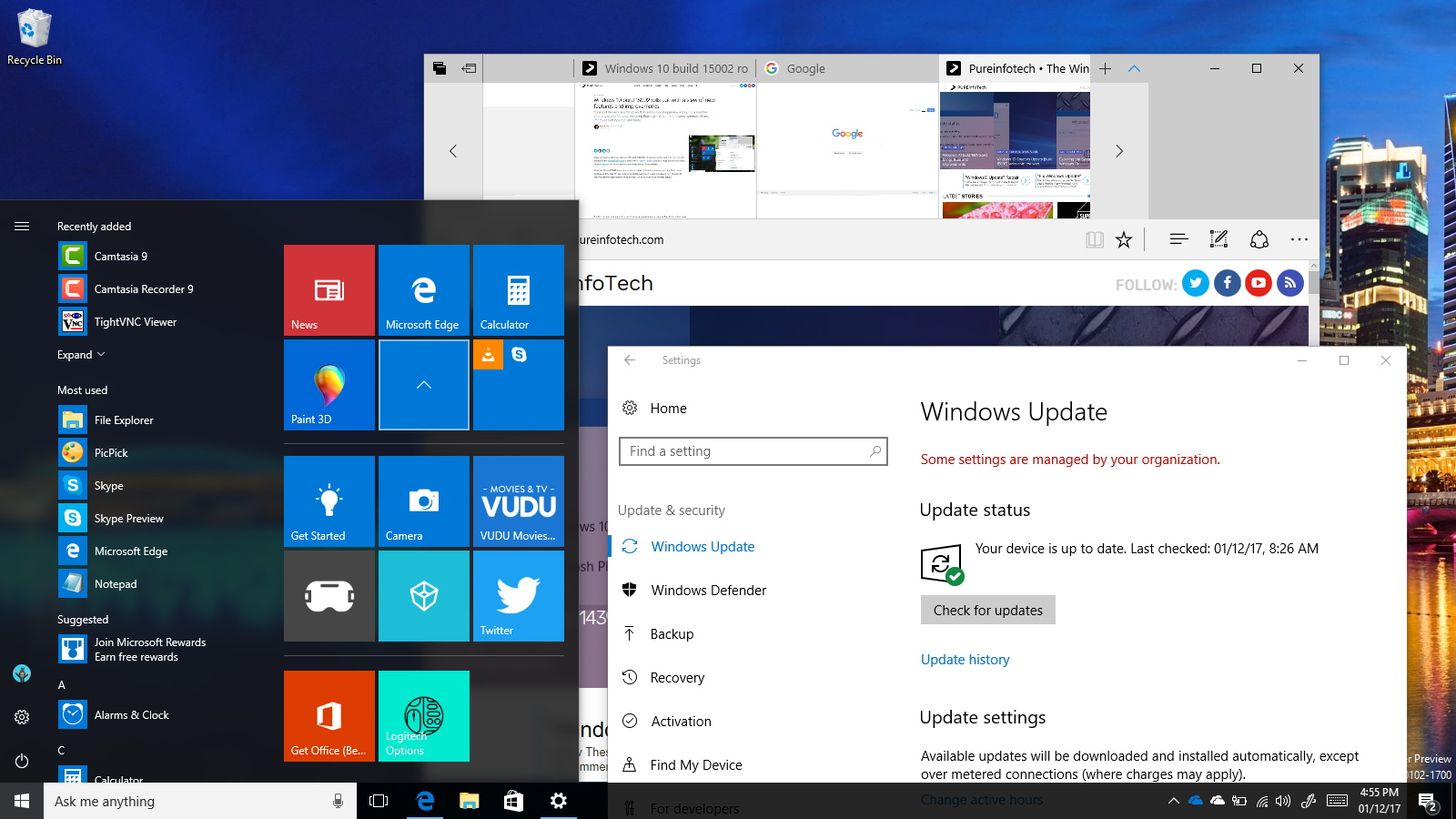Open the Edge More actions menu
Image resolution: width=1456 pixels, height=819 pixels.
[x=1299, y=239]
